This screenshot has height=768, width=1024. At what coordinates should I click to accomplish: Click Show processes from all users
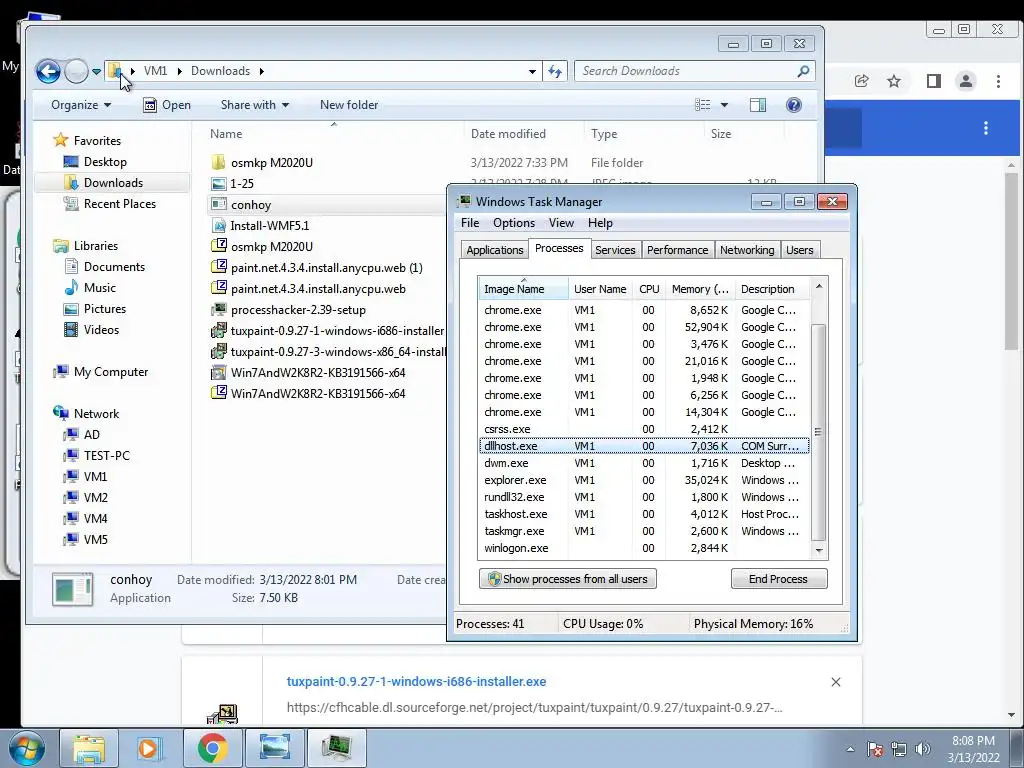pyautogui.click(x=568, y=579)
